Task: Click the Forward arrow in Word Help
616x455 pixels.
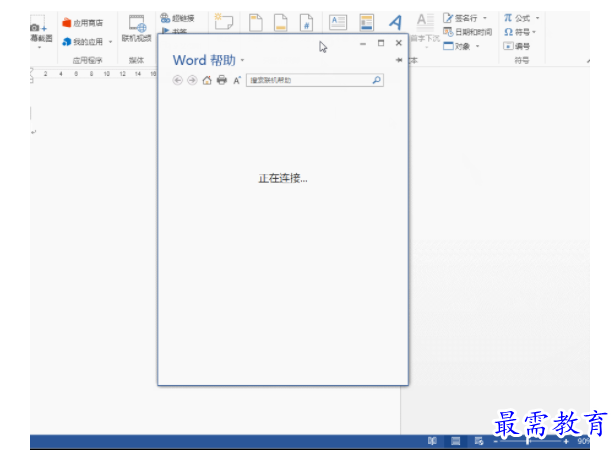Action: point(192,80)
